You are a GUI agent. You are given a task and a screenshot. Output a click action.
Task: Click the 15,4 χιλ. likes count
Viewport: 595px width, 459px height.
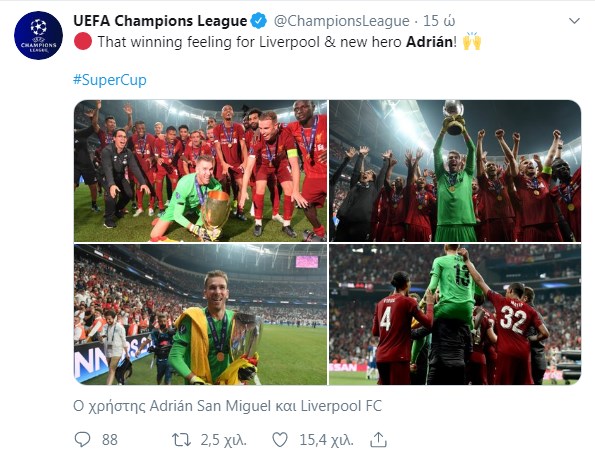pos(326,440)
